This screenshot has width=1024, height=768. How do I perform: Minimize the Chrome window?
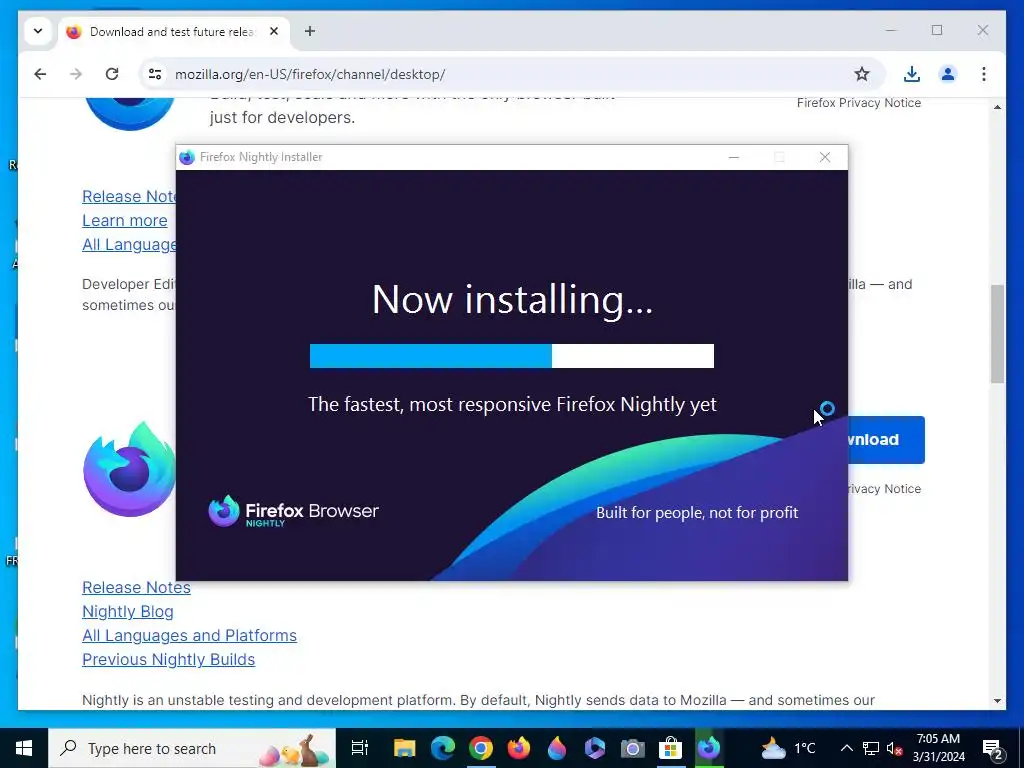(x=891, y=30)
